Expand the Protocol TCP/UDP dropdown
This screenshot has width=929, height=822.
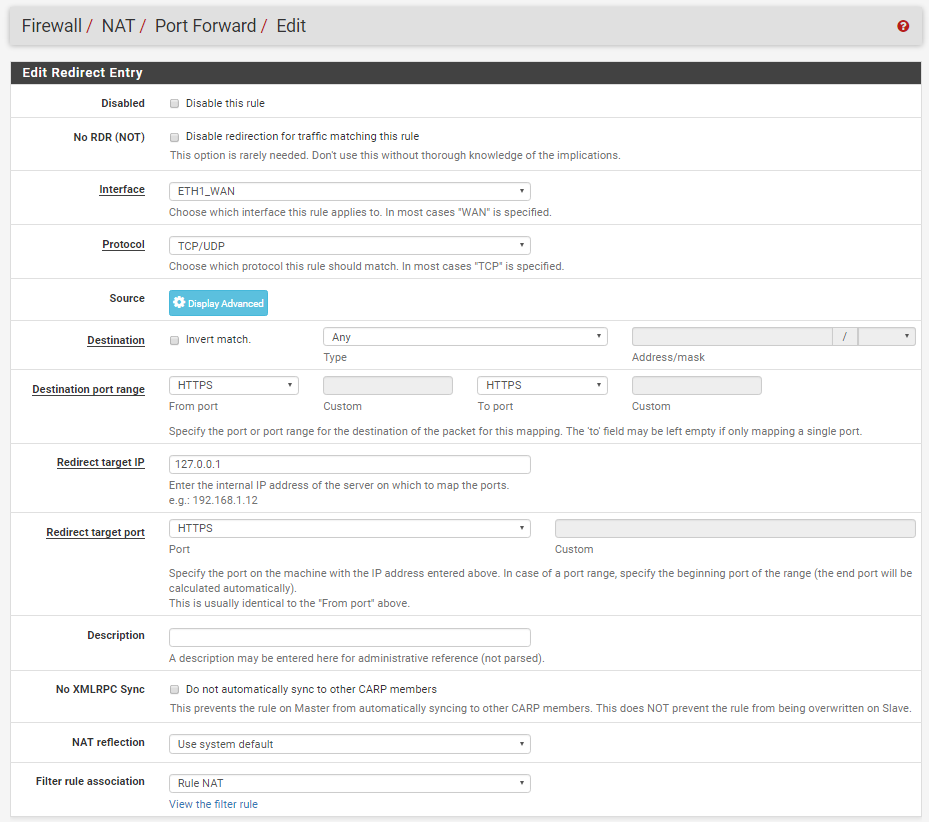pyautogui.click(x=350, y=245)
